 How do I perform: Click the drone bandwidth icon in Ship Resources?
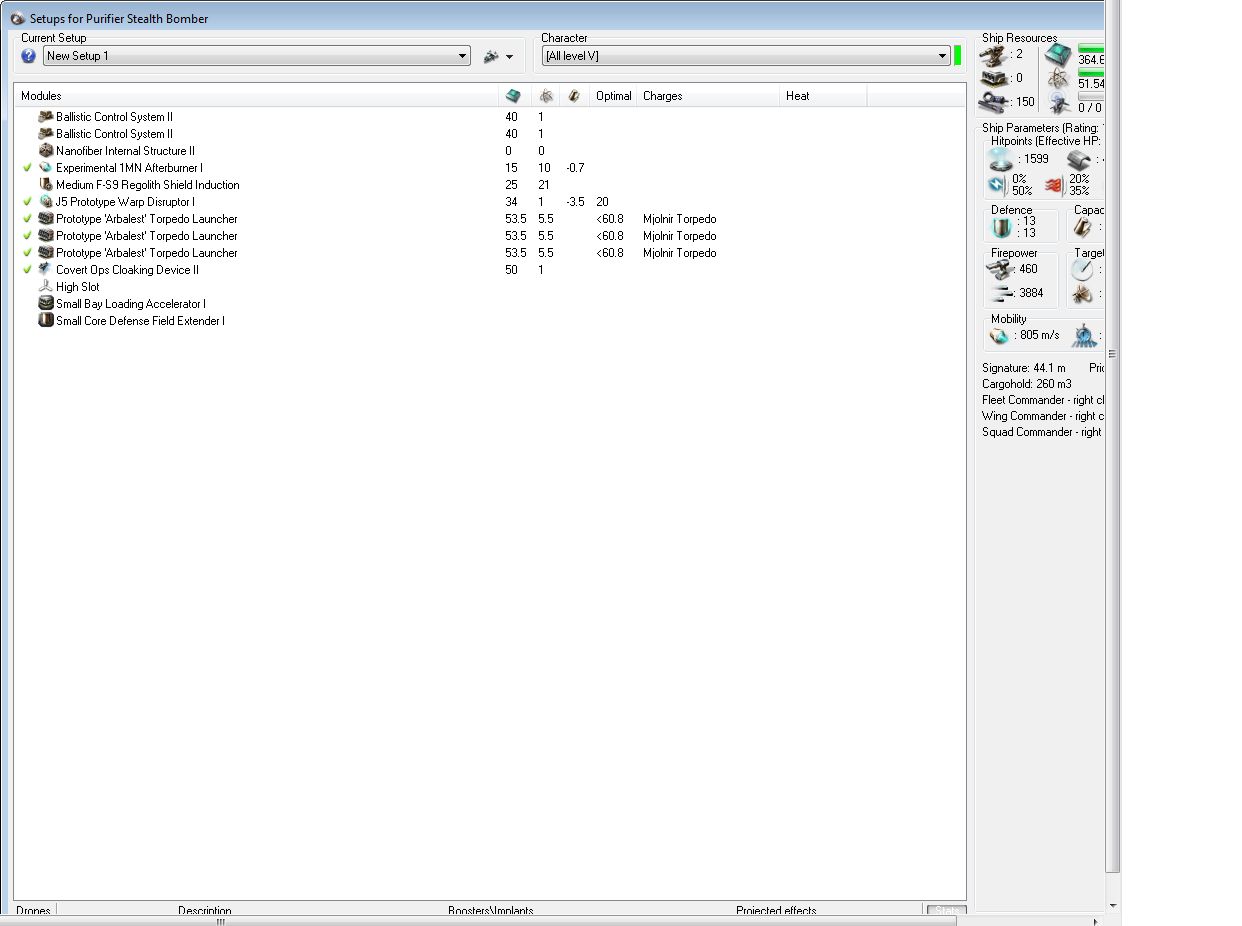[1059, 103]
